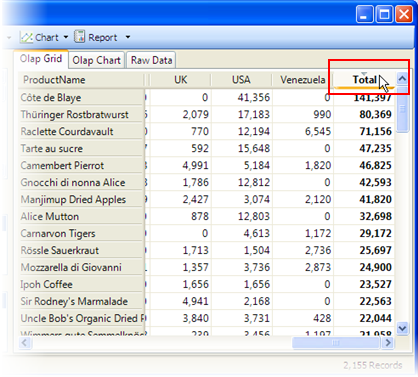Select the Alice Mutton row header
The image size is (418, 377).
pos(81,217)
